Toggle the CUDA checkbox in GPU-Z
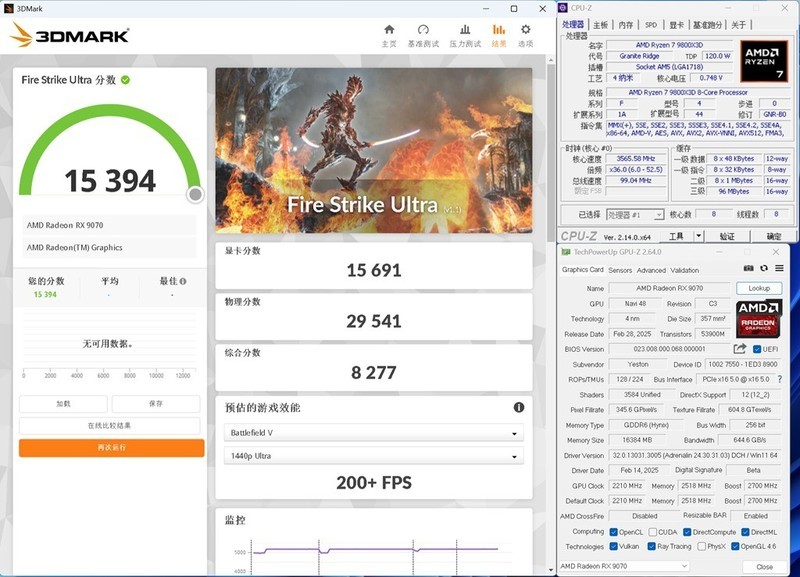This screenshot has height=577, width=800. click(652, 533)
